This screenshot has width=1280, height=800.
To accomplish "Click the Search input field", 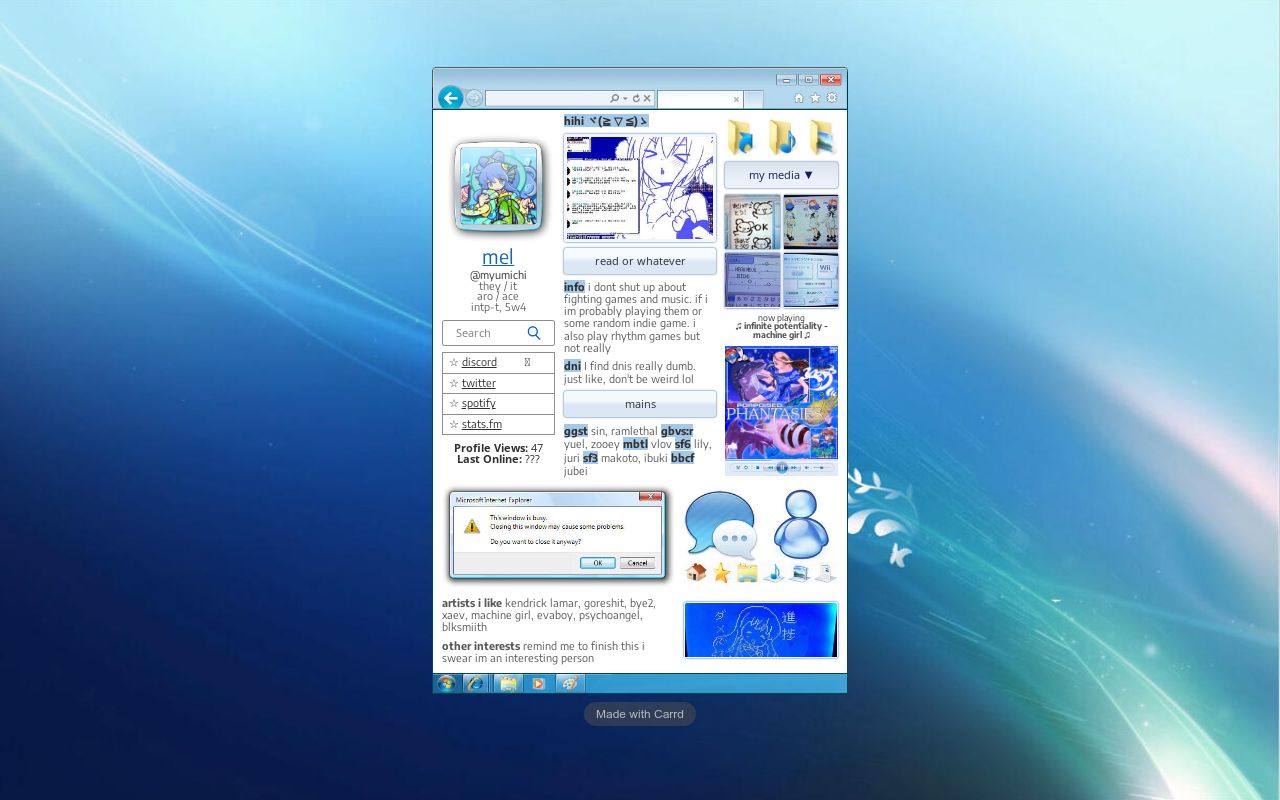I will pyautogui.click(x=487, y=333).
